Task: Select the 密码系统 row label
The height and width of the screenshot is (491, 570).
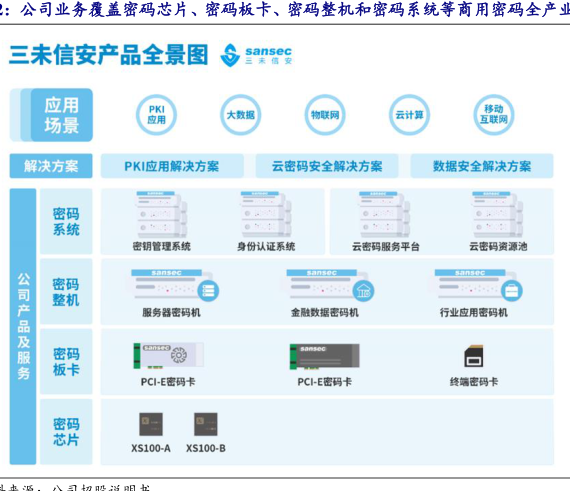Action: pyautogui.click(x=66, y=221)
